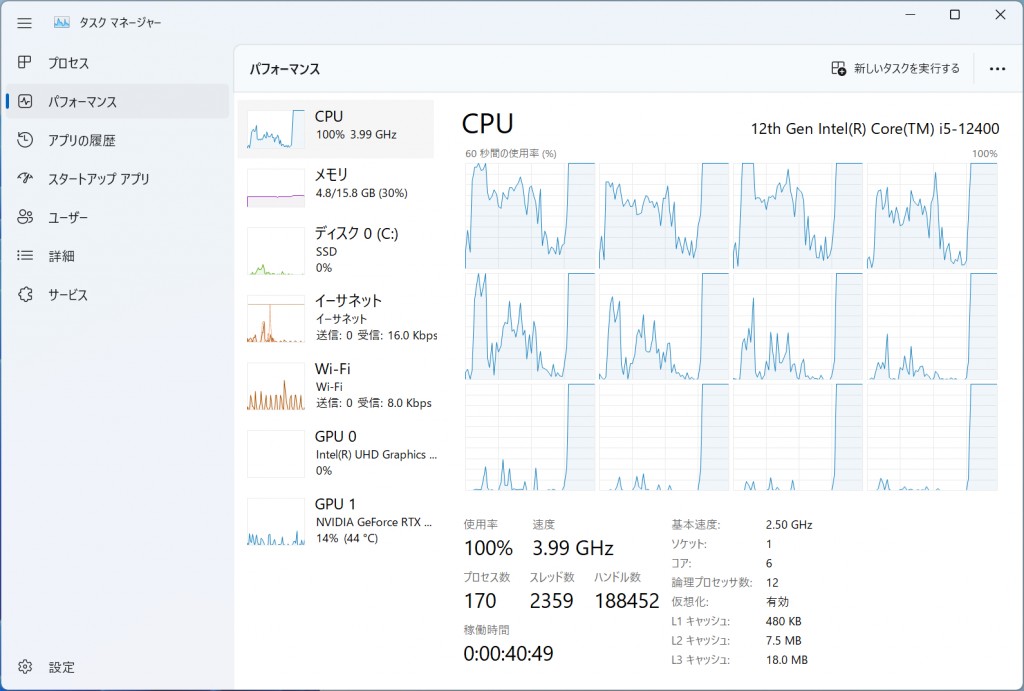Screen dimensions: 1024x691
Task: Open the Users page icon
Action: [26, 217]
